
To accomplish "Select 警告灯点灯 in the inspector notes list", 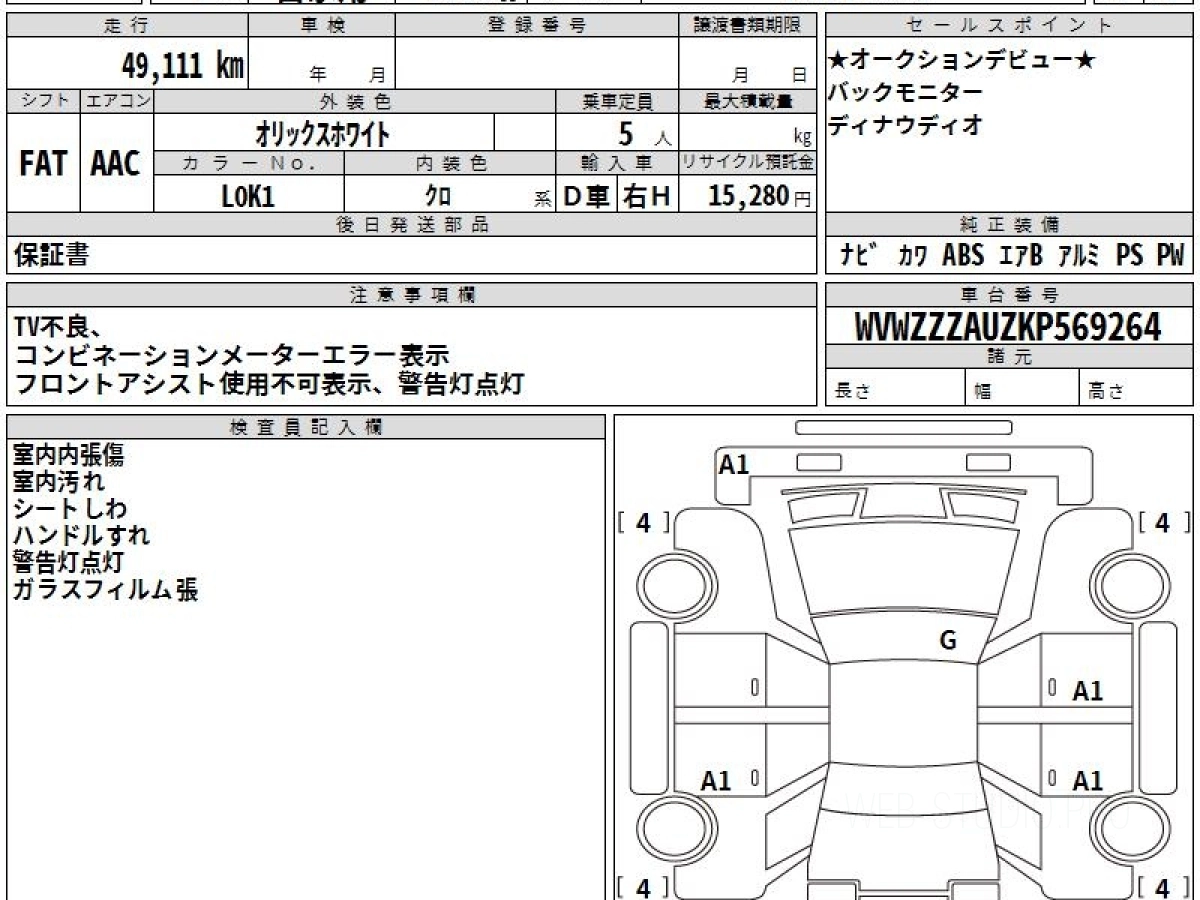I will (x=68, y=563).
